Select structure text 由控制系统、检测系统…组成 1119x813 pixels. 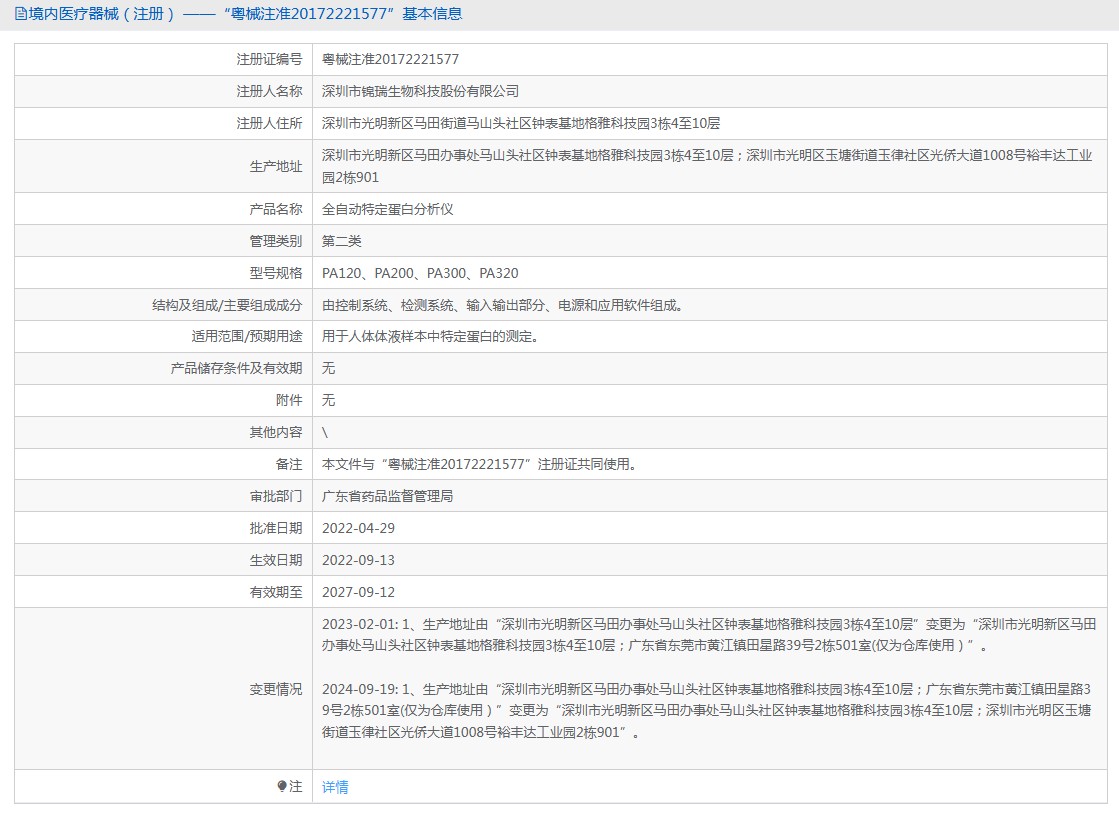tap(504, 305)
